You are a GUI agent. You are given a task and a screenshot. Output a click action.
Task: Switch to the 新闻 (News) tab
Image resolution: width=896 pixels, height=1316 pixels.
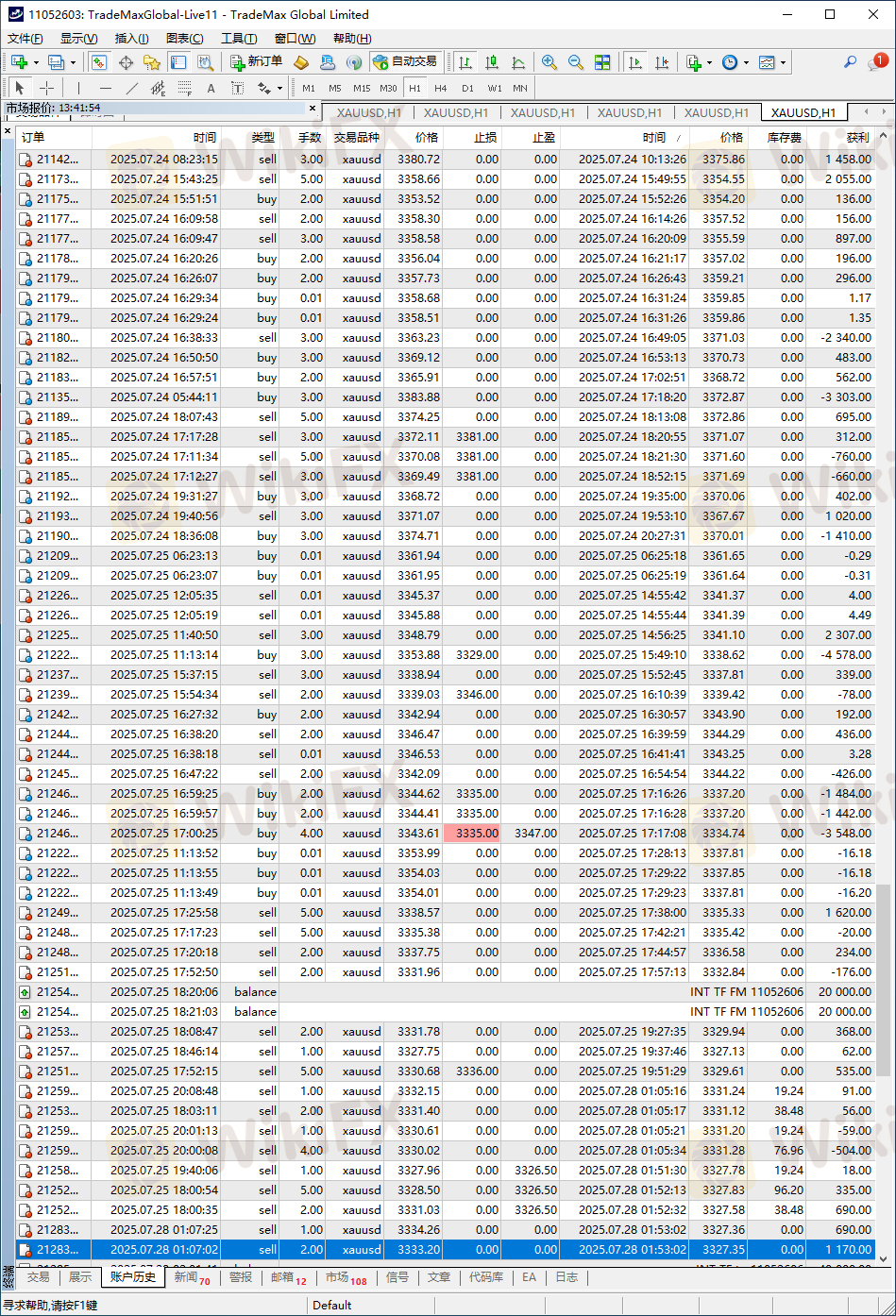pos(191,1276)
